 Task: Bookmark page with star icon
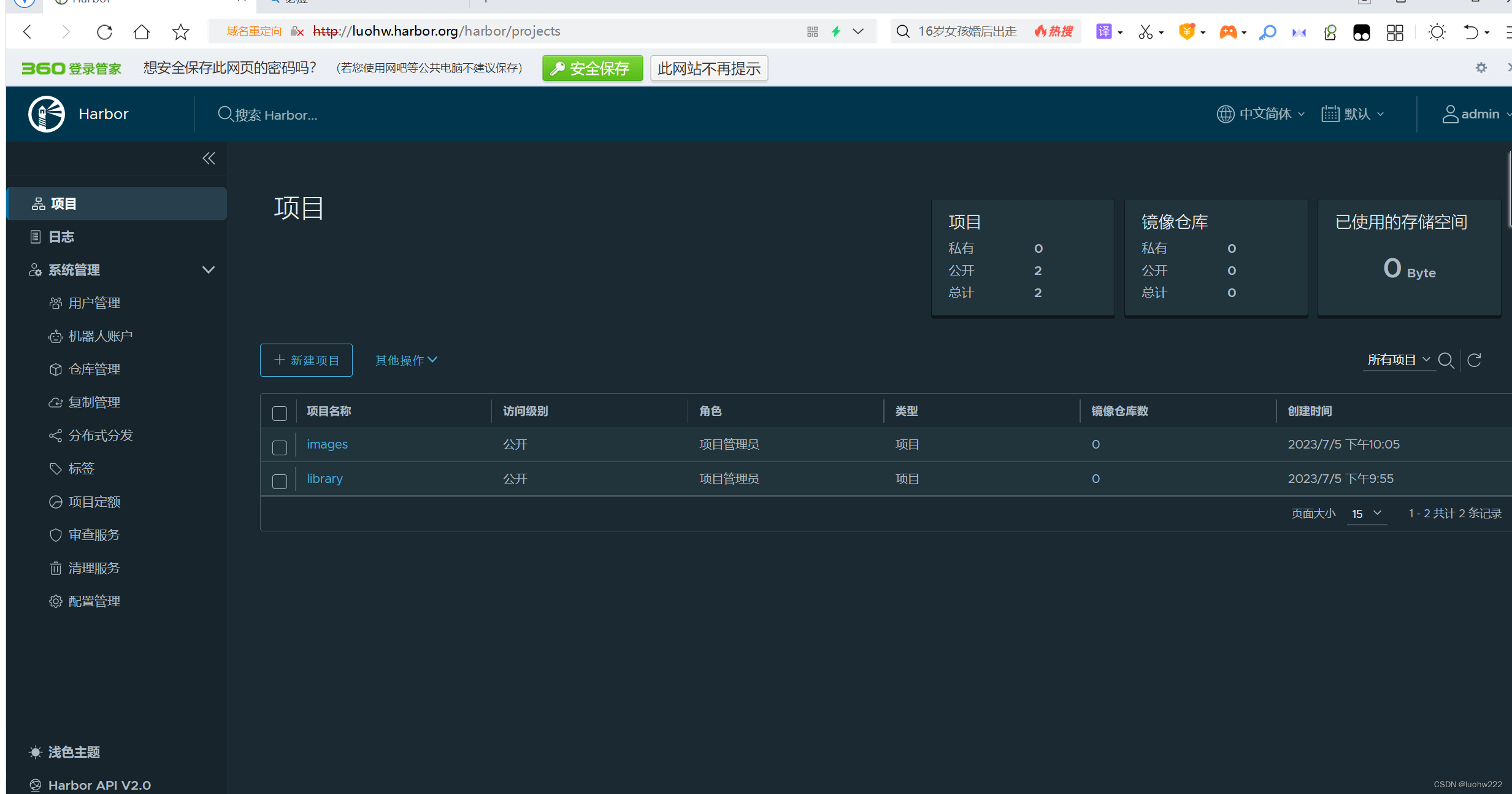(180, 32)
